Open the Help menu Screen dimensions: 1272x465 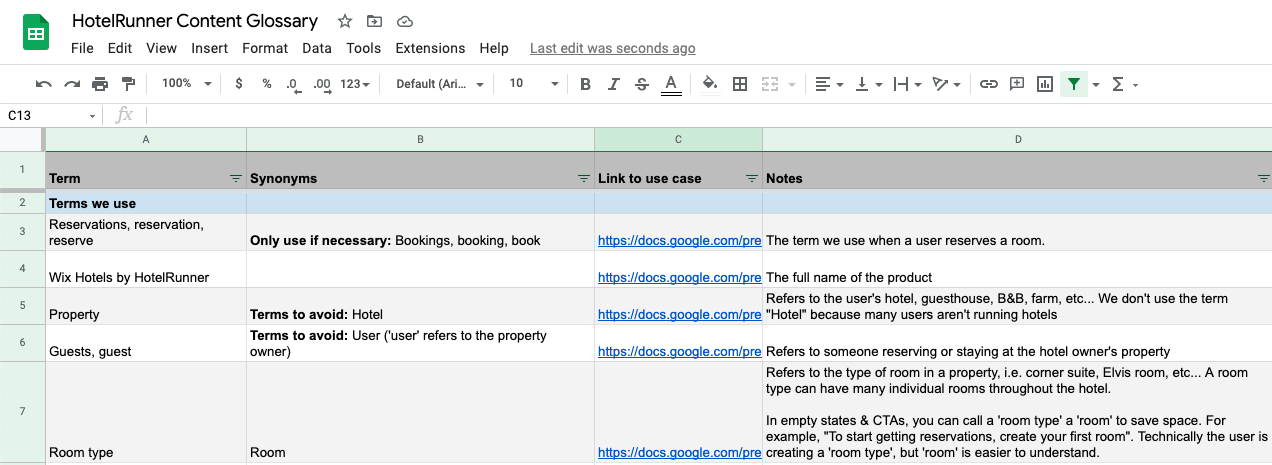(494, 48)
